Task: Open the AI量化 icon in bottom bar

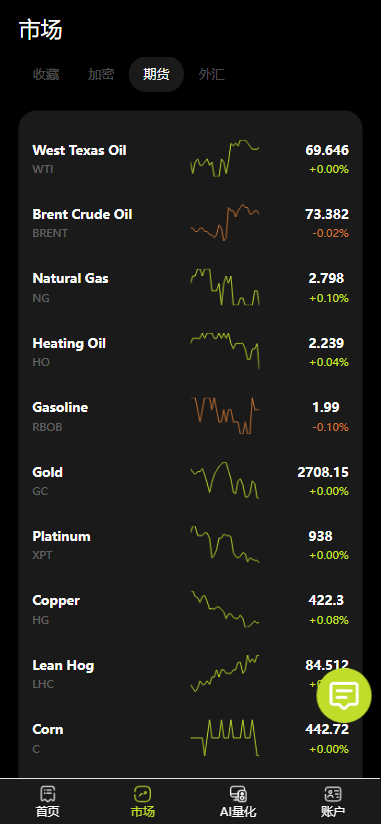Action: pyautogui.click(x=238, y=794)
